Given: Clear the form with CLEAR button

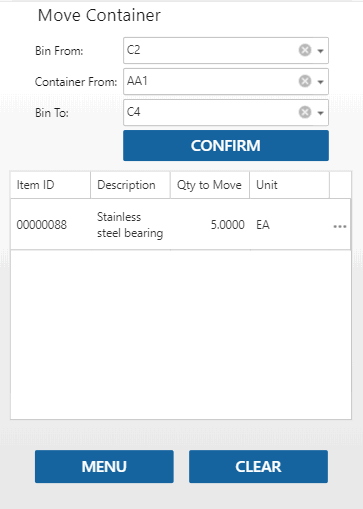Looking at the screenshot, I should [258, 466].
